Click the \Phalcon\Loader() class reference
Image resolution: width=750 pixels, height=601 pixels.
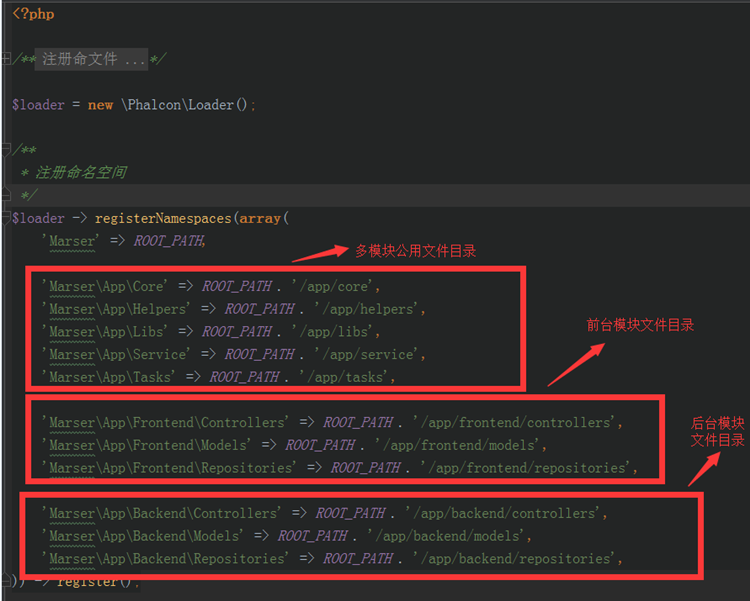tap(187, 104)
